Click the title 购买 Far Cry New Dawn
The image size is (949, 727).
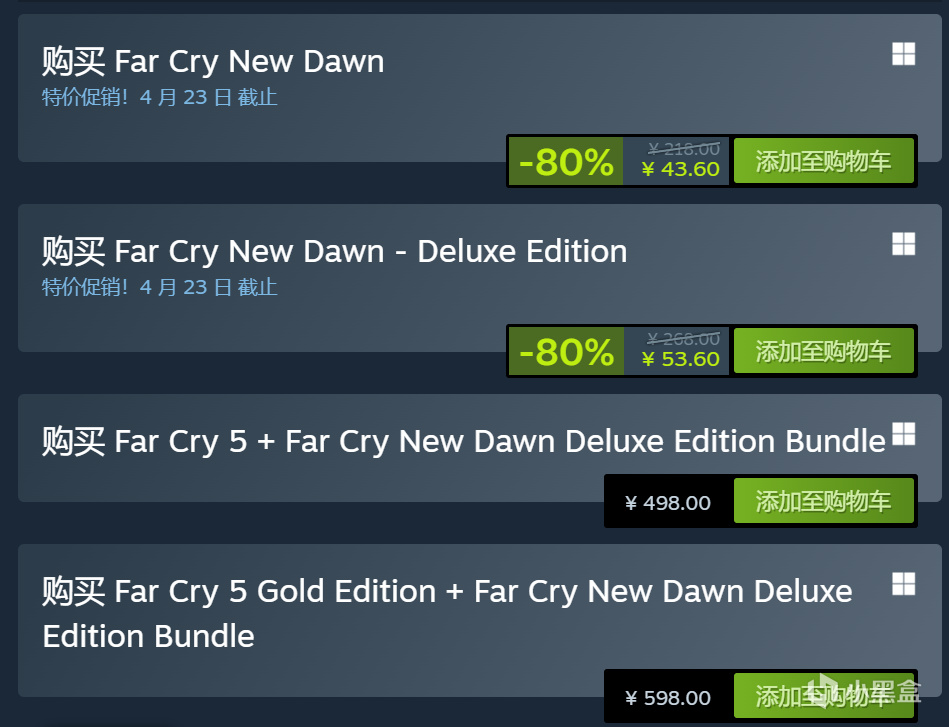click(x=213, y=61)
